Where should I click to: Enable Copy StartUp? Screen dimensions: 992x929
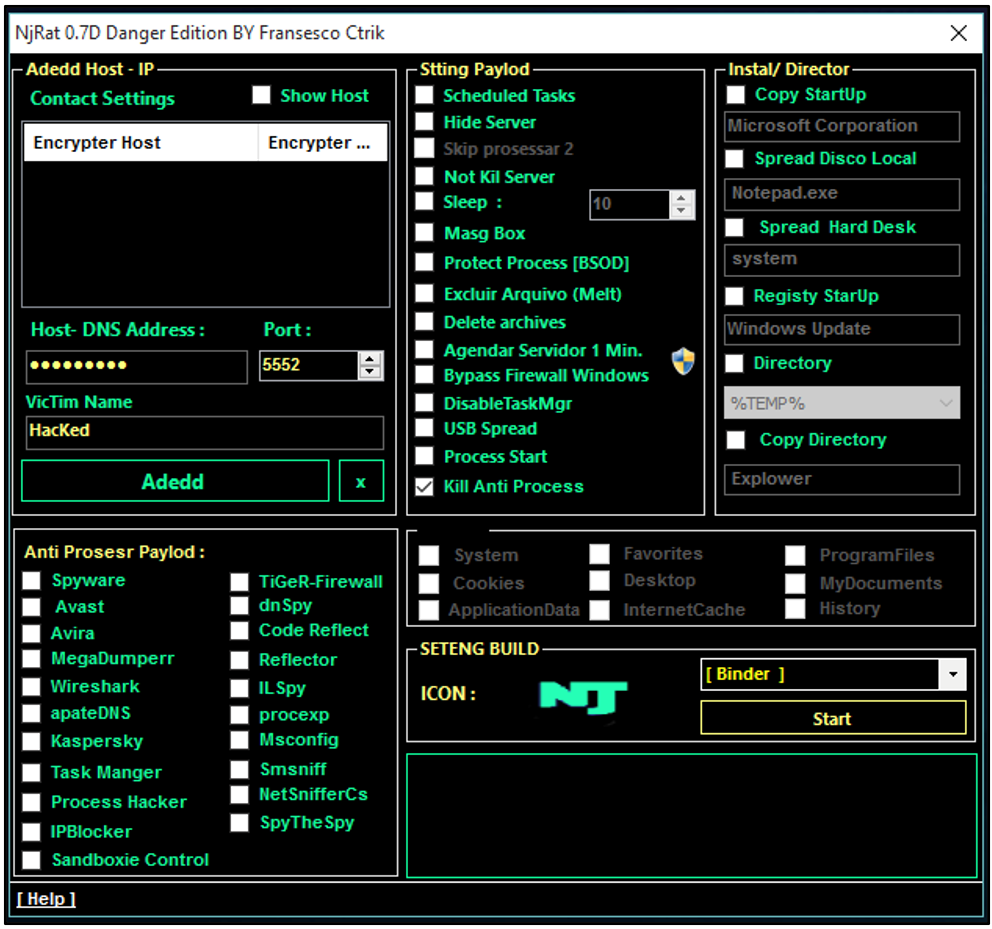tap(735, 94)
